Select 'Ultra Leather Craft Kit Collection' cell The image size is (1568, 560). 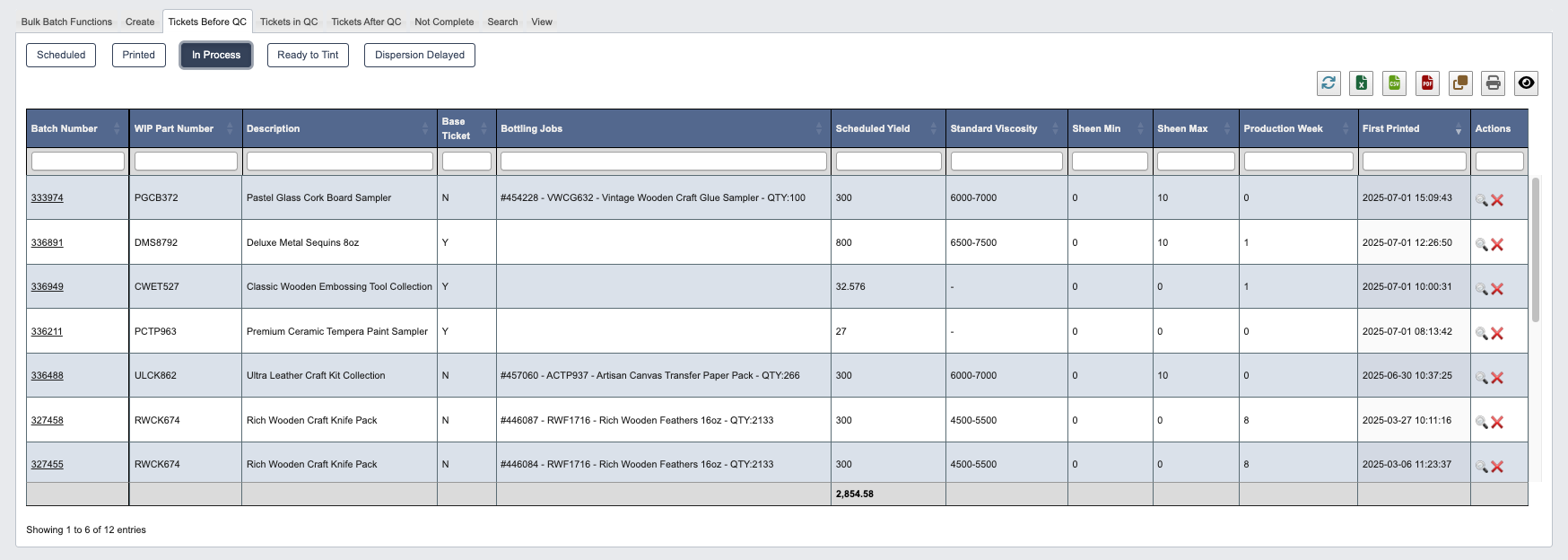tap(339, 375)
